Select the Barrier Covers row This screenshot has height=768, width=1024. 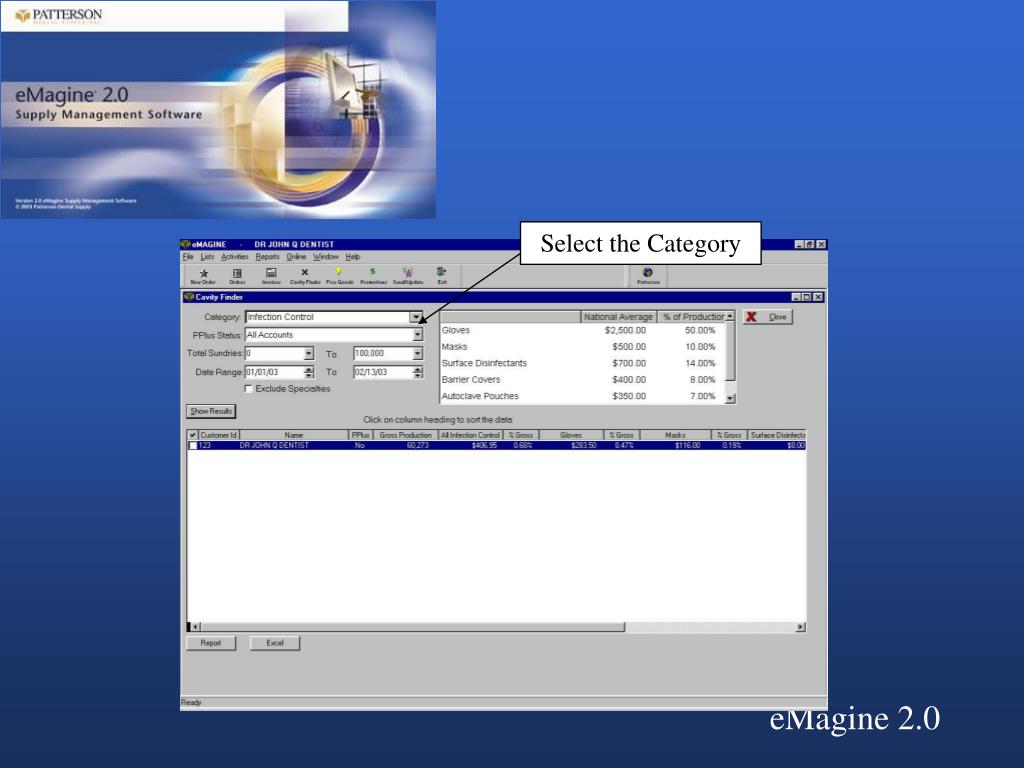583,379
